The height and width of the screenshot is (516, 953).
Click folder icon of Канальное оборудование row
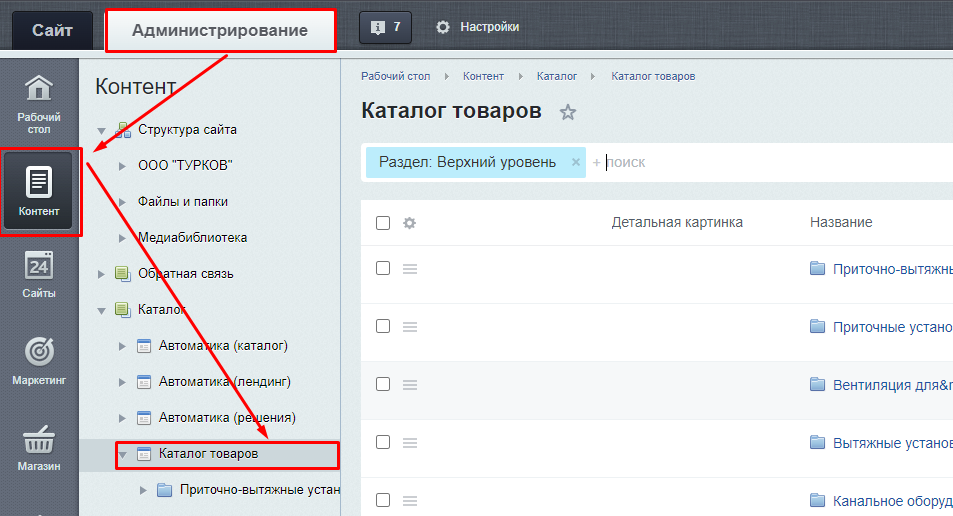(x=817, y=500)
